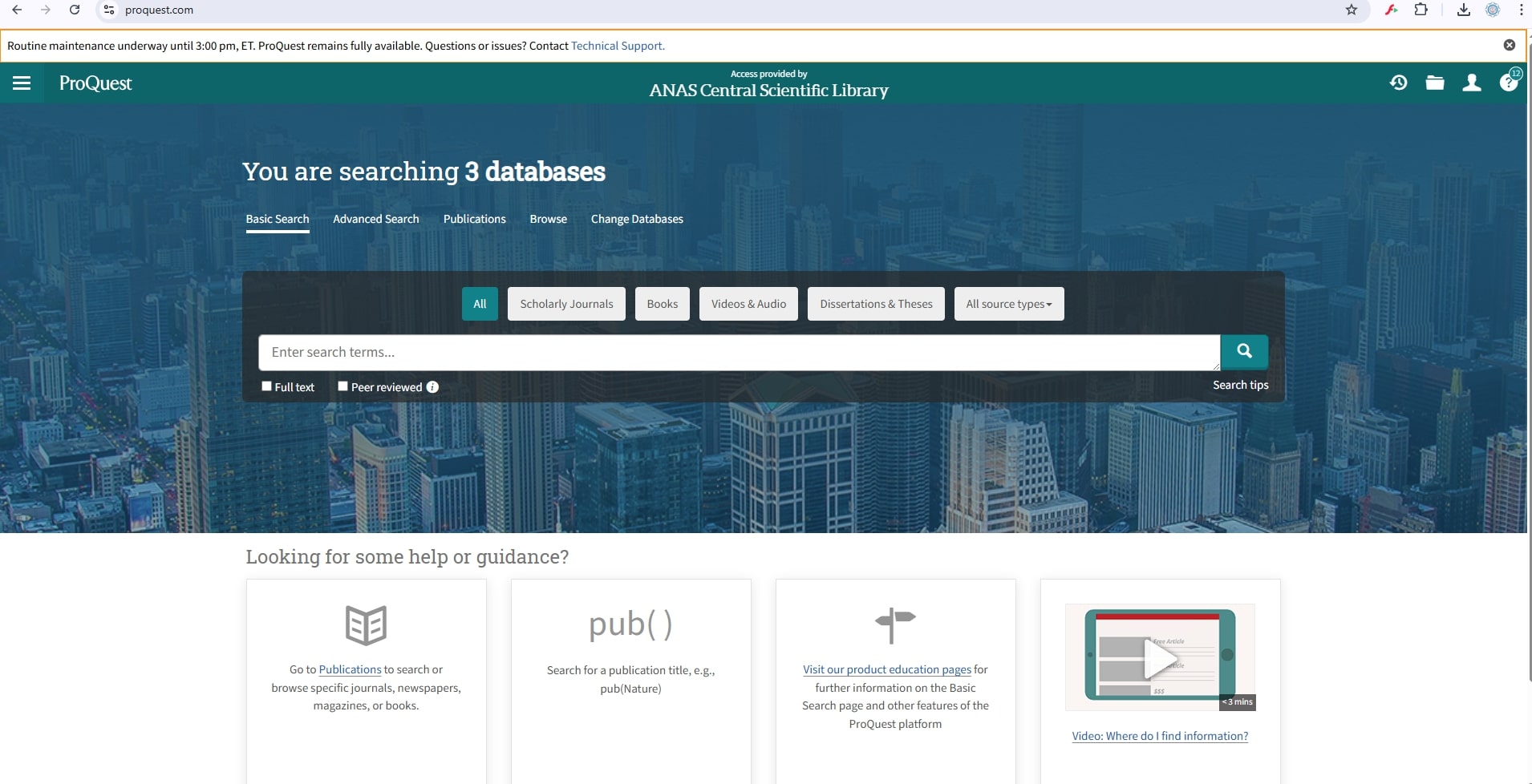
Task: Click into the search terms field
Action: click(738, 353)
